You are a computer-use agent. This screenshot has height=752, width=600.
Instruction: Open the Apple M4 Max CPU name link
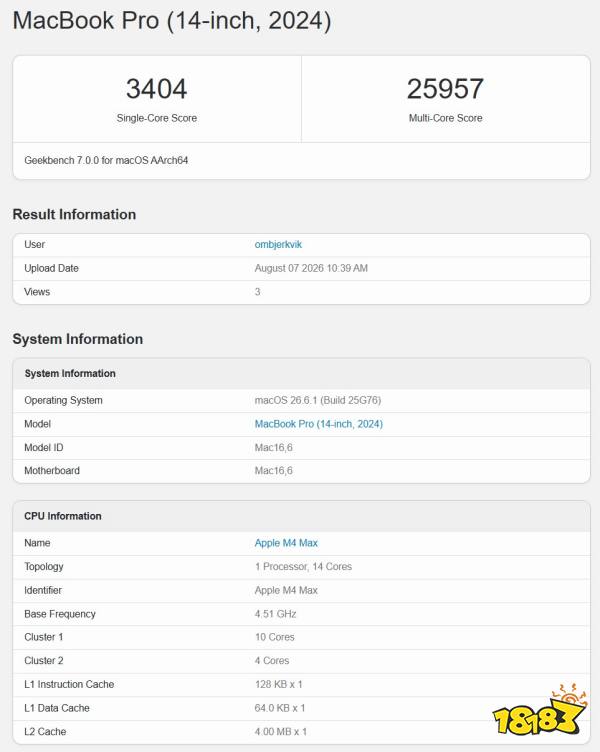286,543
